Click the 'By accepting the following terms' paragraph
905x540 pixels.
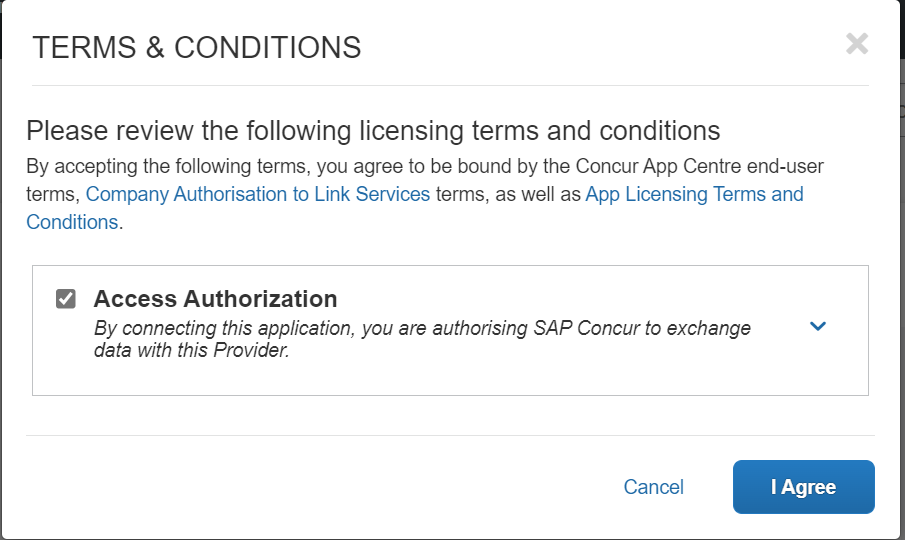click(x=300, y=166)
